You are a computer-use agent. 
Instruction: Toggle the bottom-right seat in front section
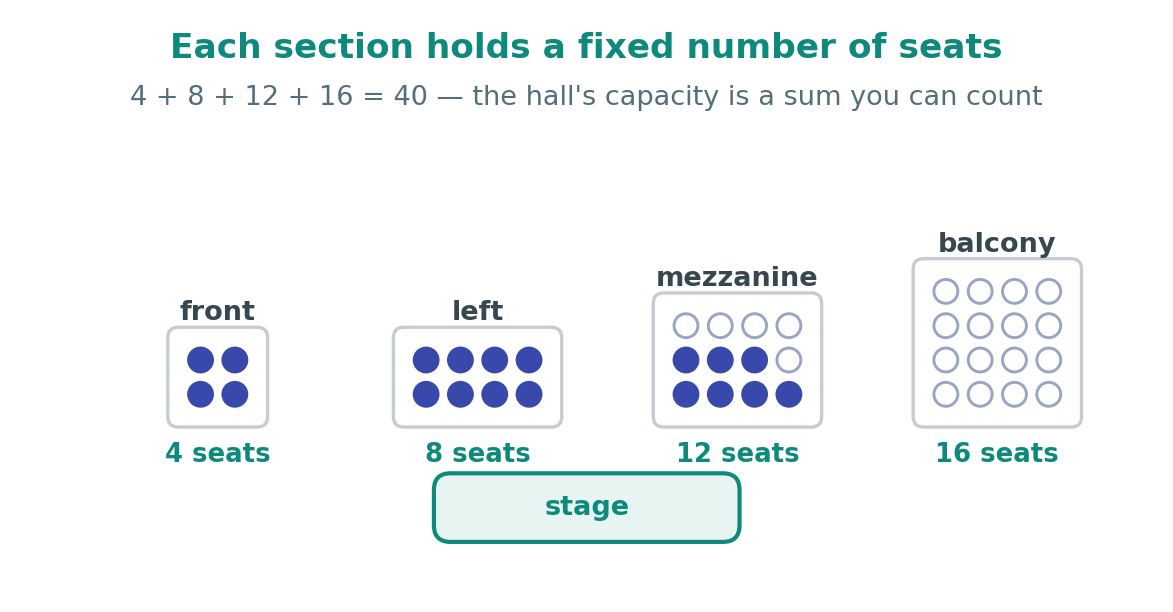(x=235, y=394)
